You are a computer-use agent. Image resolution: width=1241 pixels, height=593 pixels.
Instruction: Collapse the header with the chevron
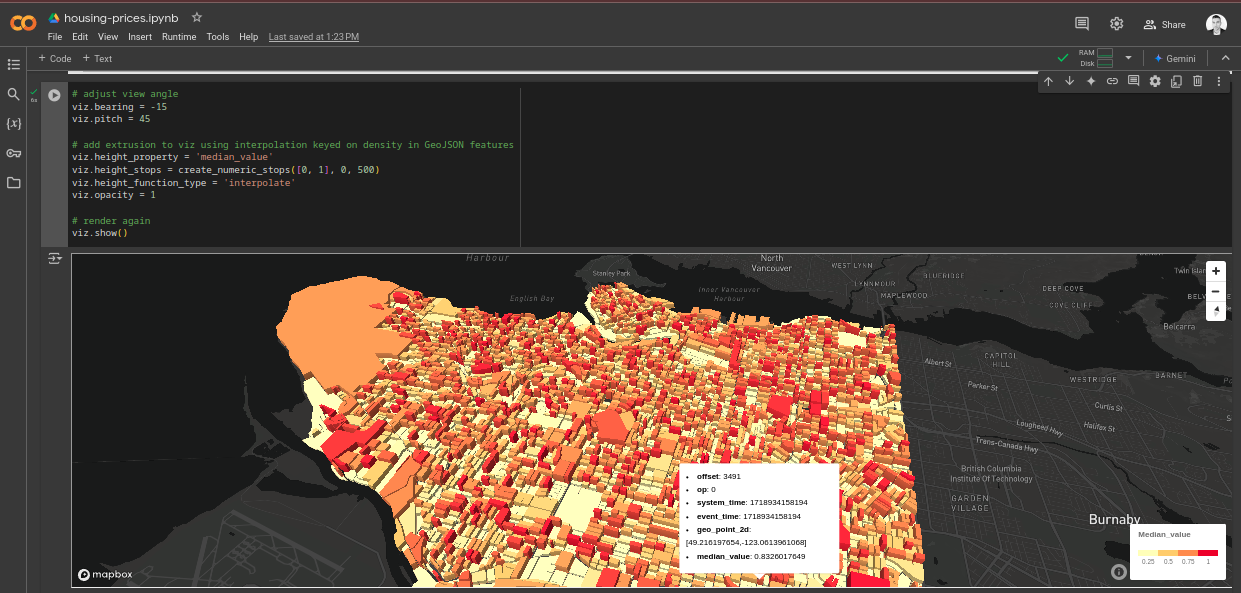coord(1225,58)
